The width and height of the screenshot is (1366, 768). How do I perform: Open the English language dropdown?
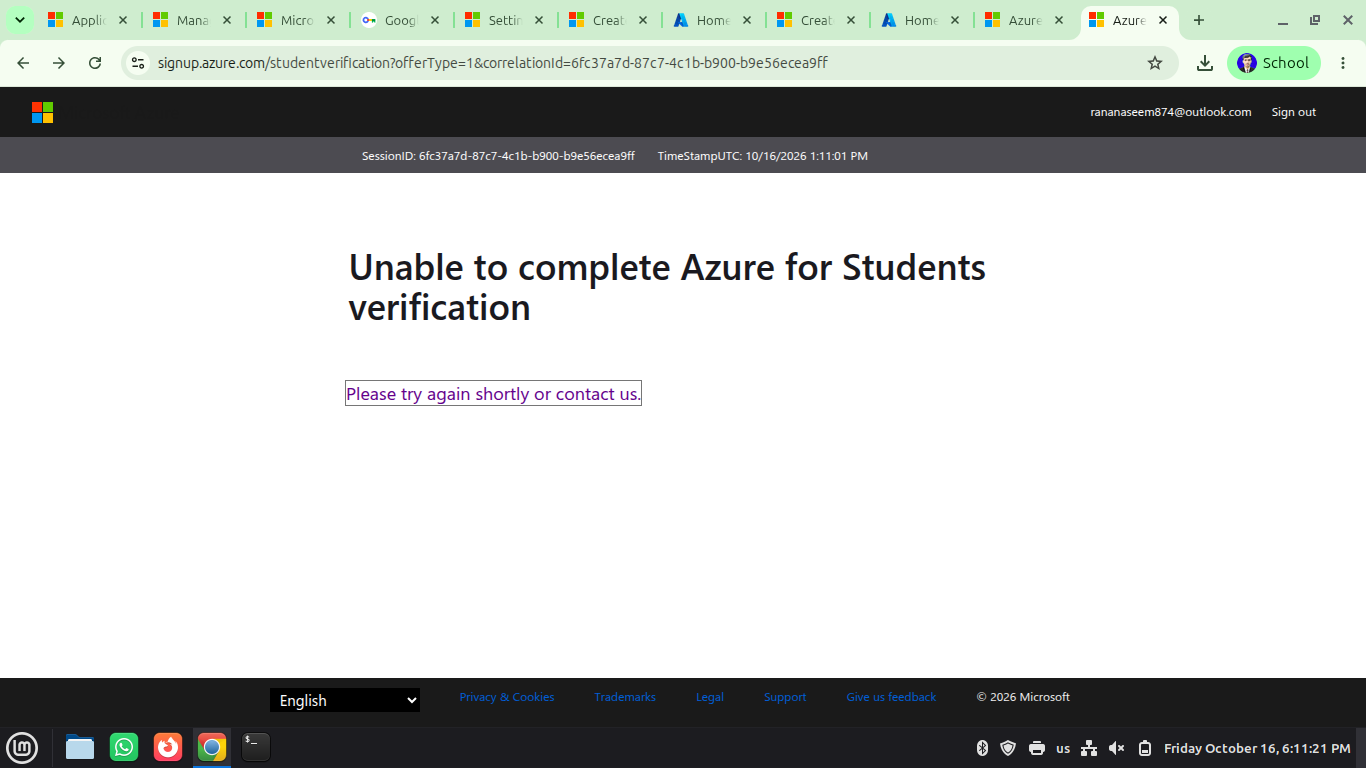point(345,700)
